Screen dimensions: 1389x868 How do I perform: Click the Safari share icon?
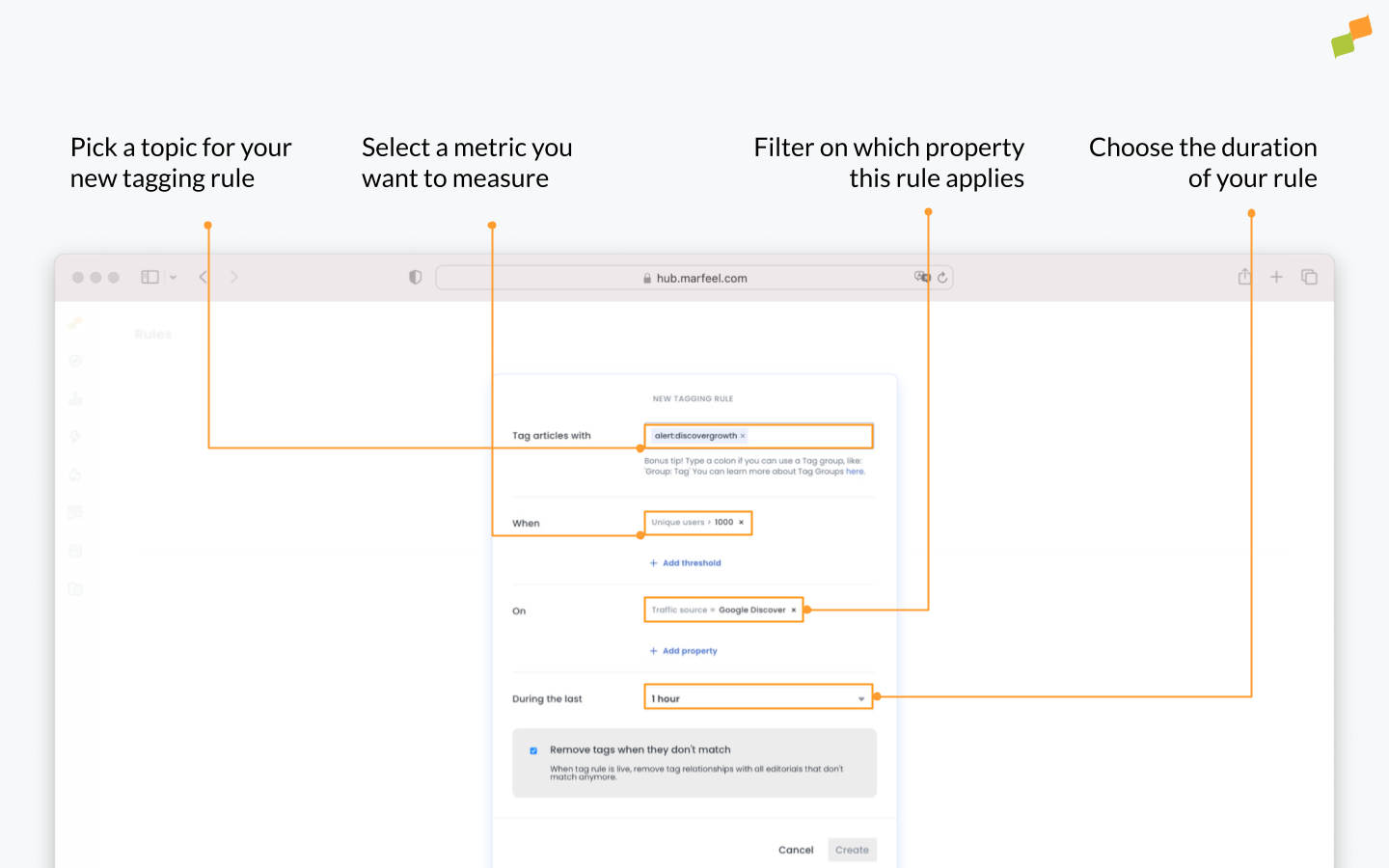(1244, 277)
